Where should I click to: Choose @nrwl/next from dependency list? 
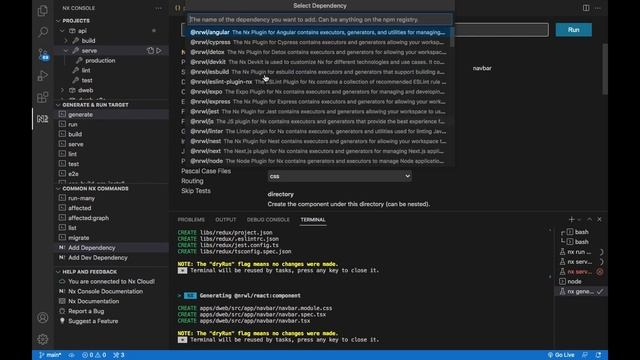point(319,151)
